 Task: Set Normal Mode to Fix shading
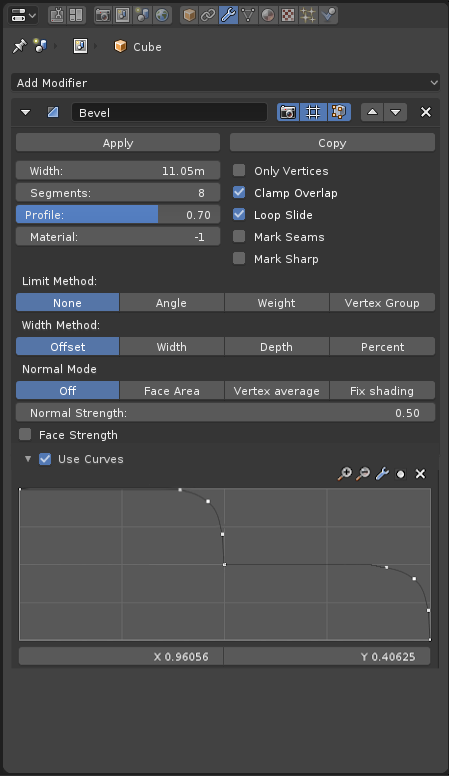tap(382, 390)
